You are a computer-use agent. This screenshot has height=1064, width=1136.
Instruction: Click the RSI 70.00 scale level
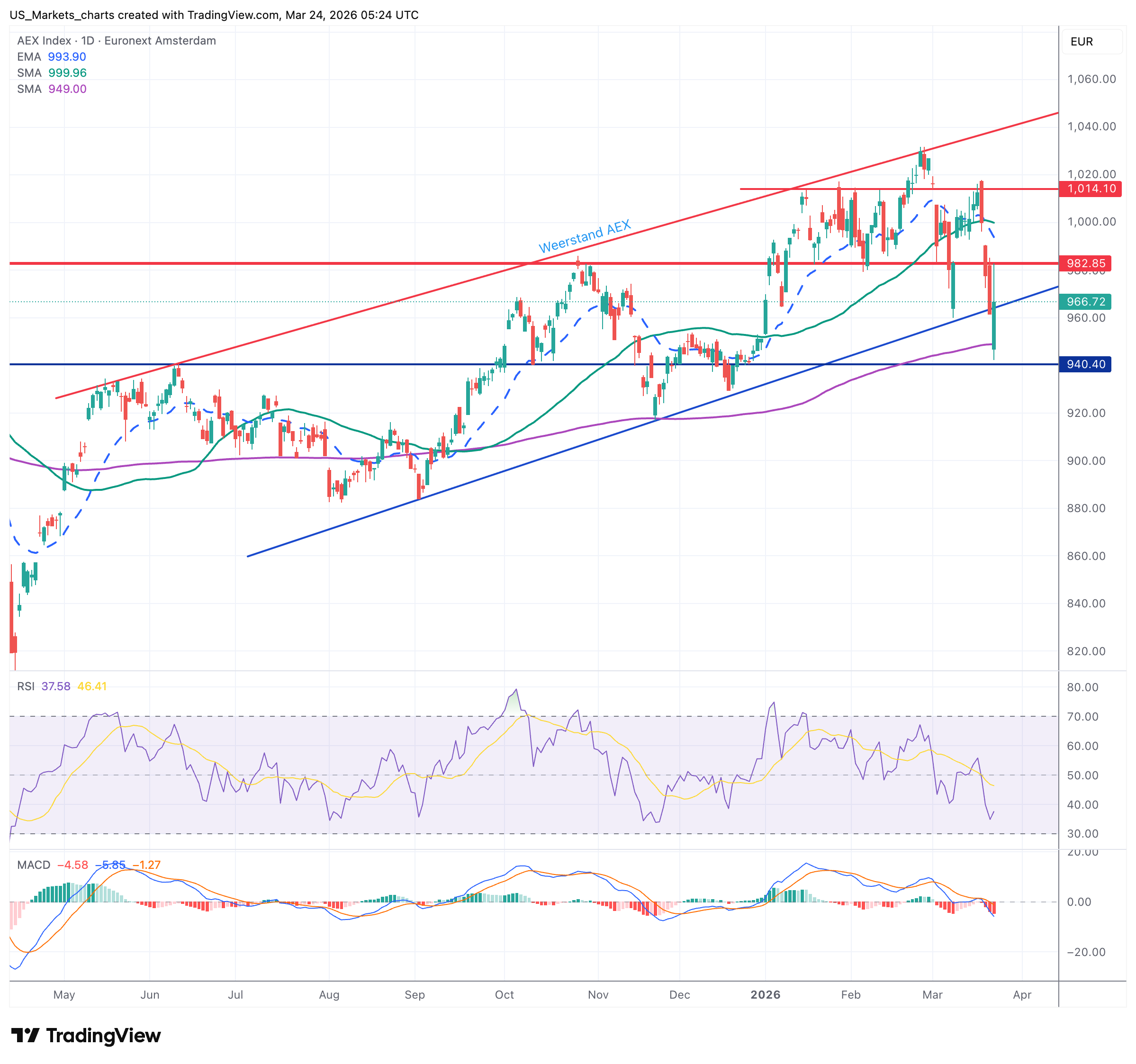1082,717
